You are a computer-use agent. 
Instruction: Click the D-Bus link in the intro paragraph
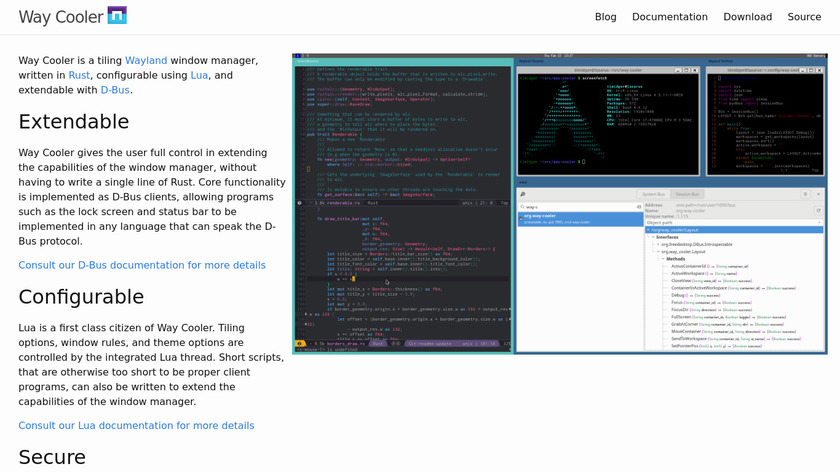[x=115, y=90]
